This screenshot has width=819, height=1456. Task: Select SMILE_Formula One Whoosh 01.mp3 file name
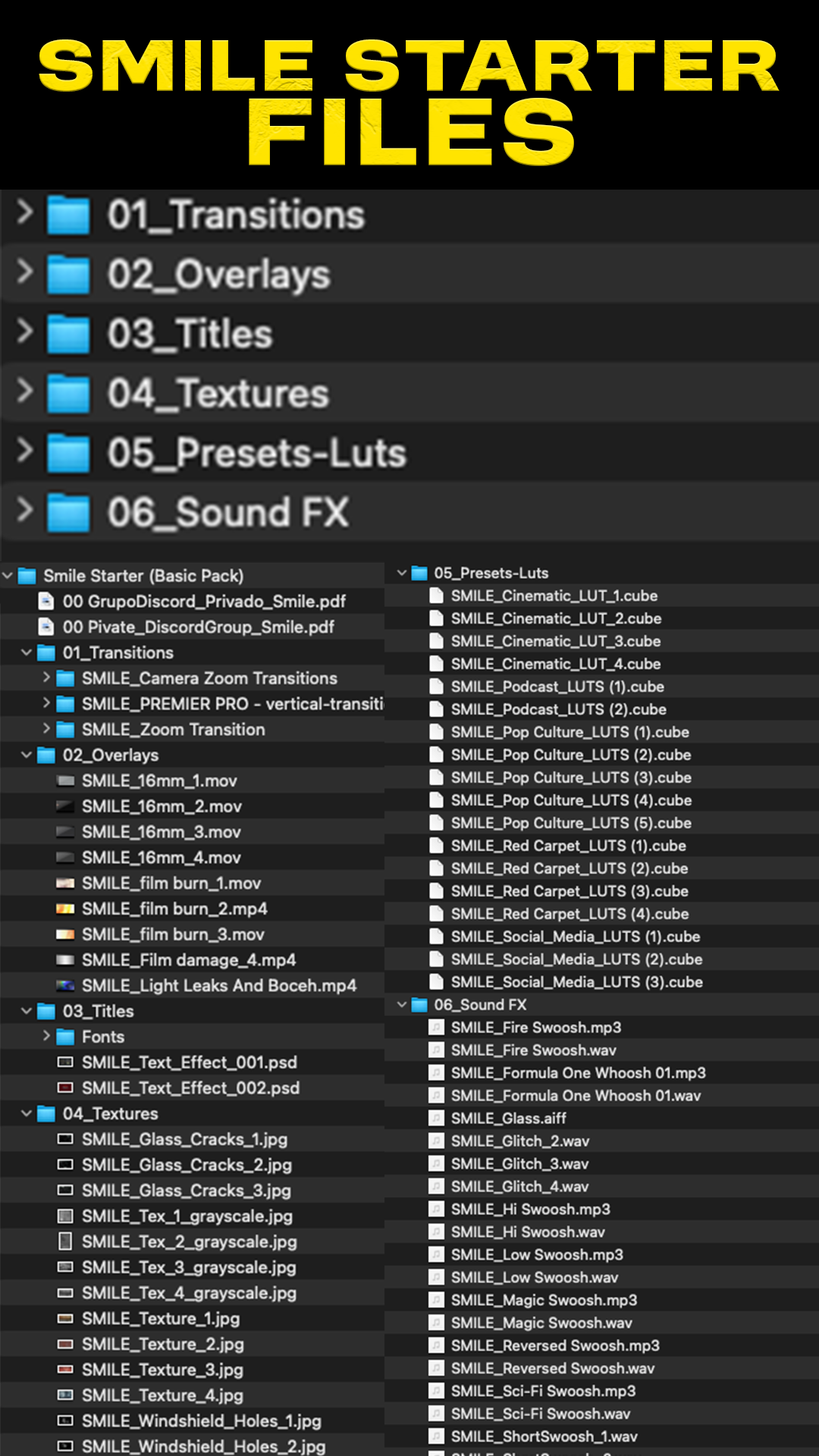pyautogui.click(x=579, y=1073)
